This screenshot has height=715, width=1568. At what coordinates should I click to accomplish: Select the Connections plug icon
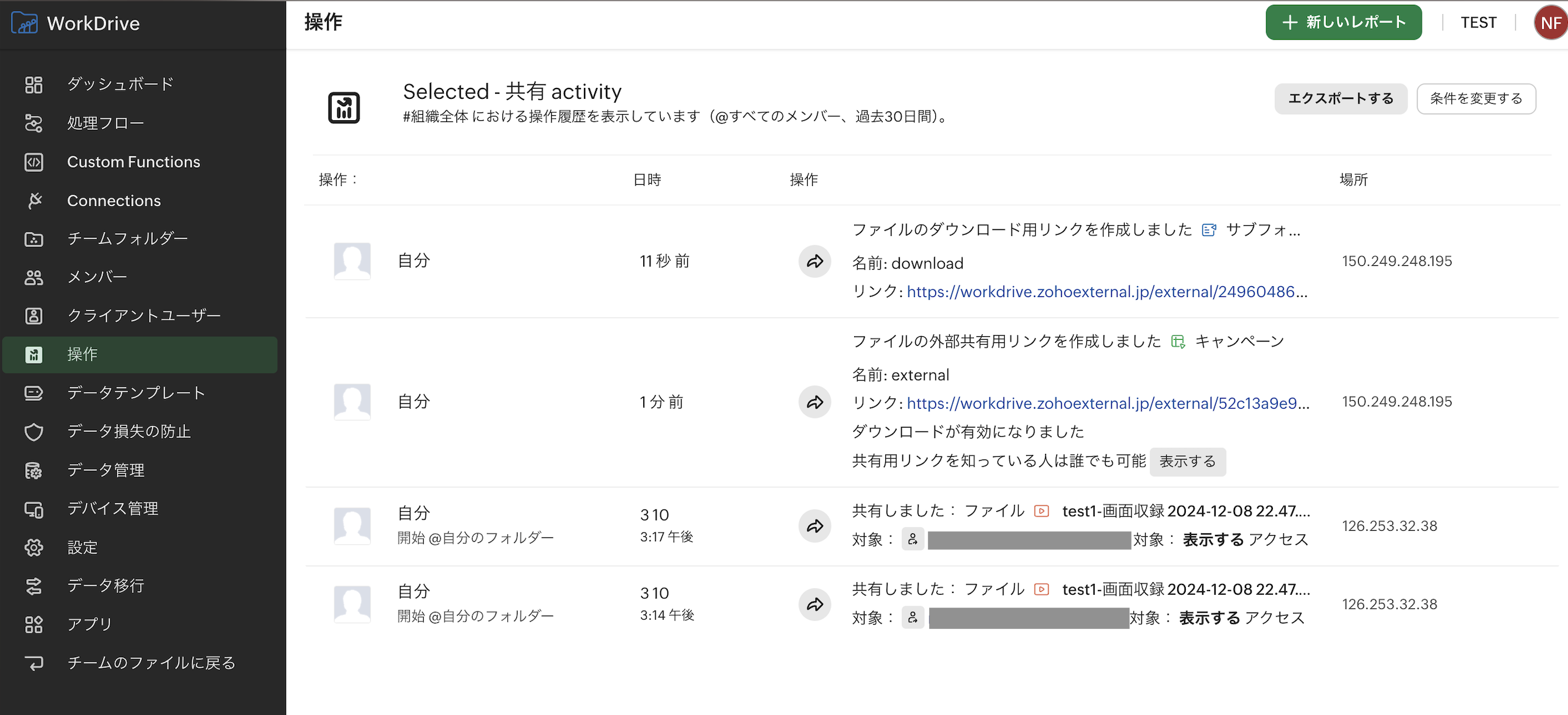tap(35, 201)
